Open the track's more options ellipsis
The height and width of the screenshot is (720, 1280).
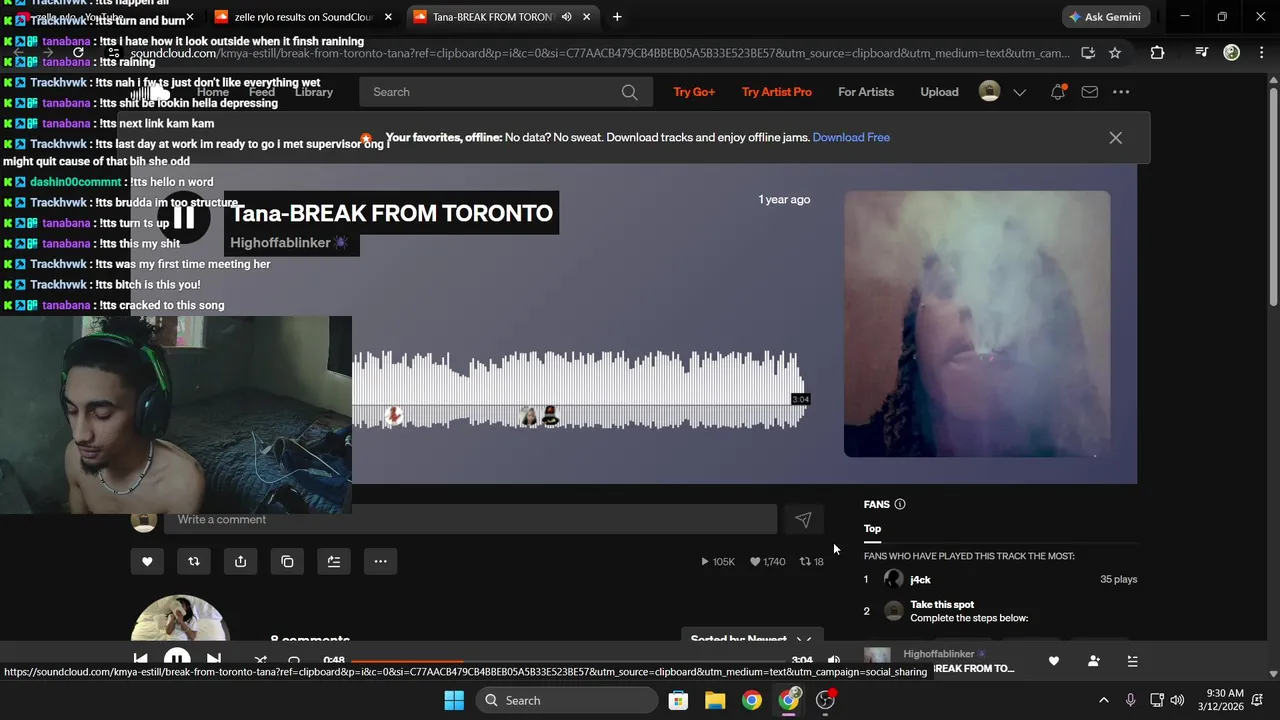tap(380, 562)
